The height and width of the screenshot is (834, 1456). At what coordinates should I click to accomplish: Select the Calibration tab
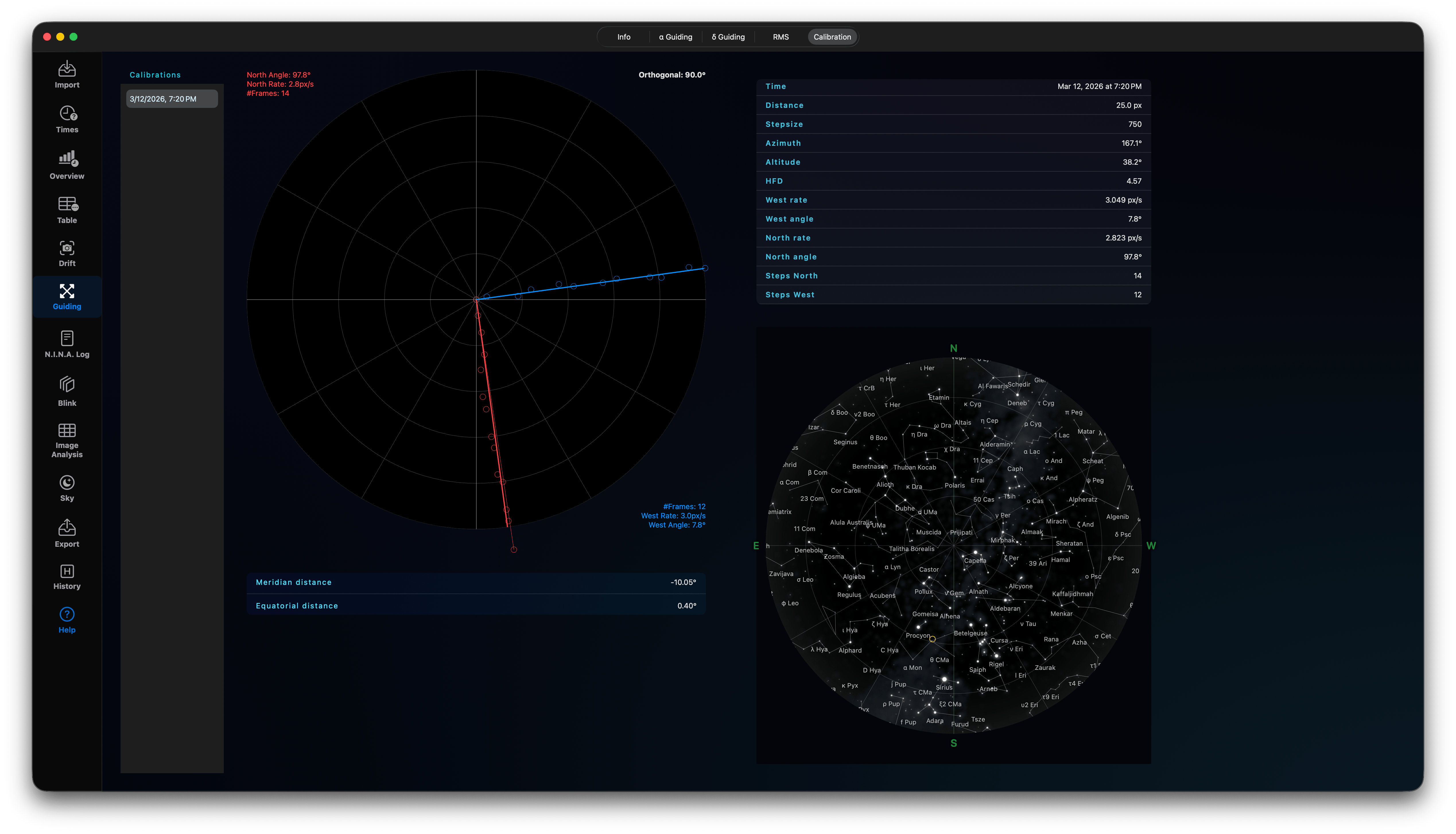pos(832,37)
